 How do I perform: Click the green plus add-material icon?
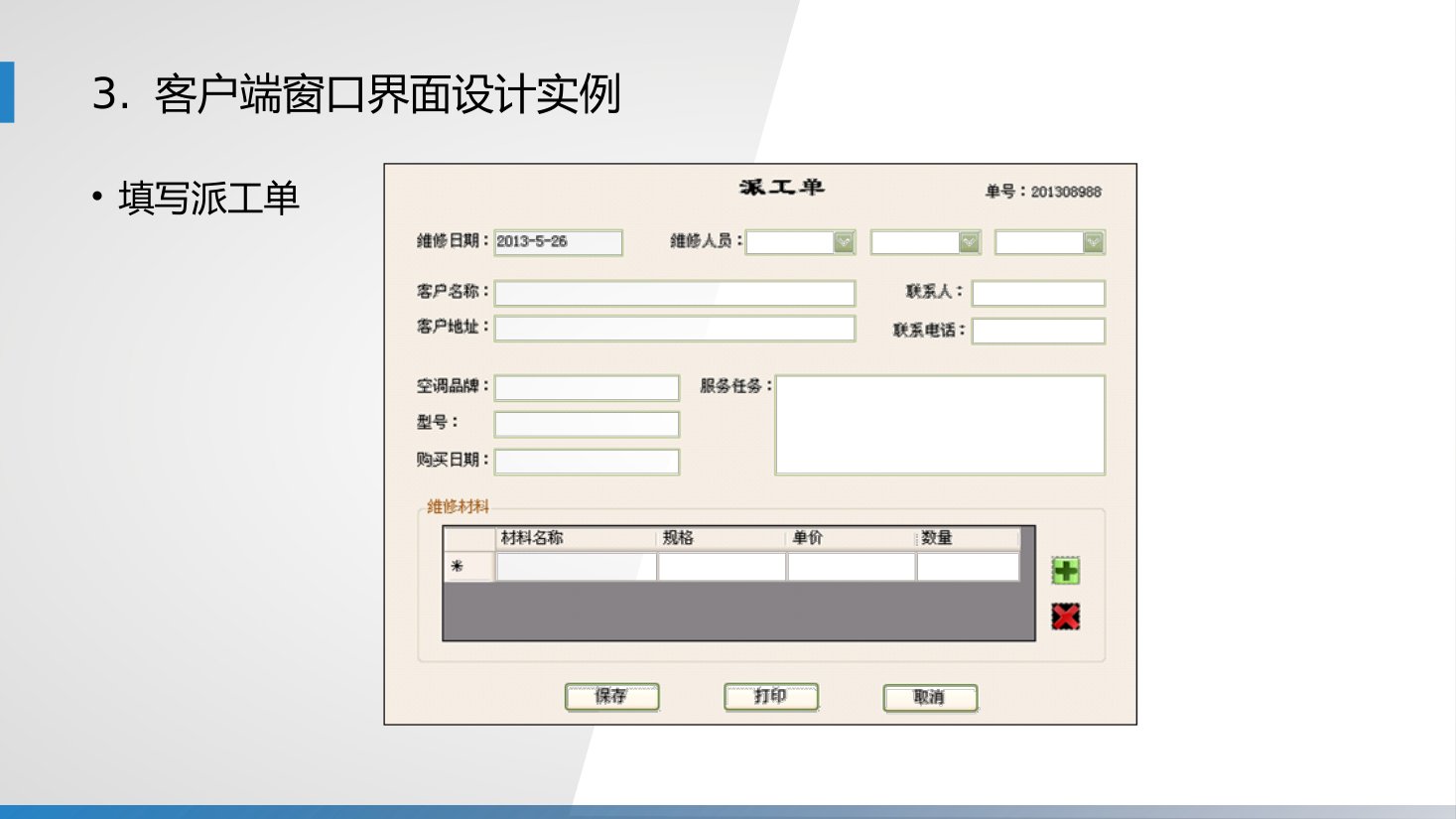click(x=1065, y=571)
